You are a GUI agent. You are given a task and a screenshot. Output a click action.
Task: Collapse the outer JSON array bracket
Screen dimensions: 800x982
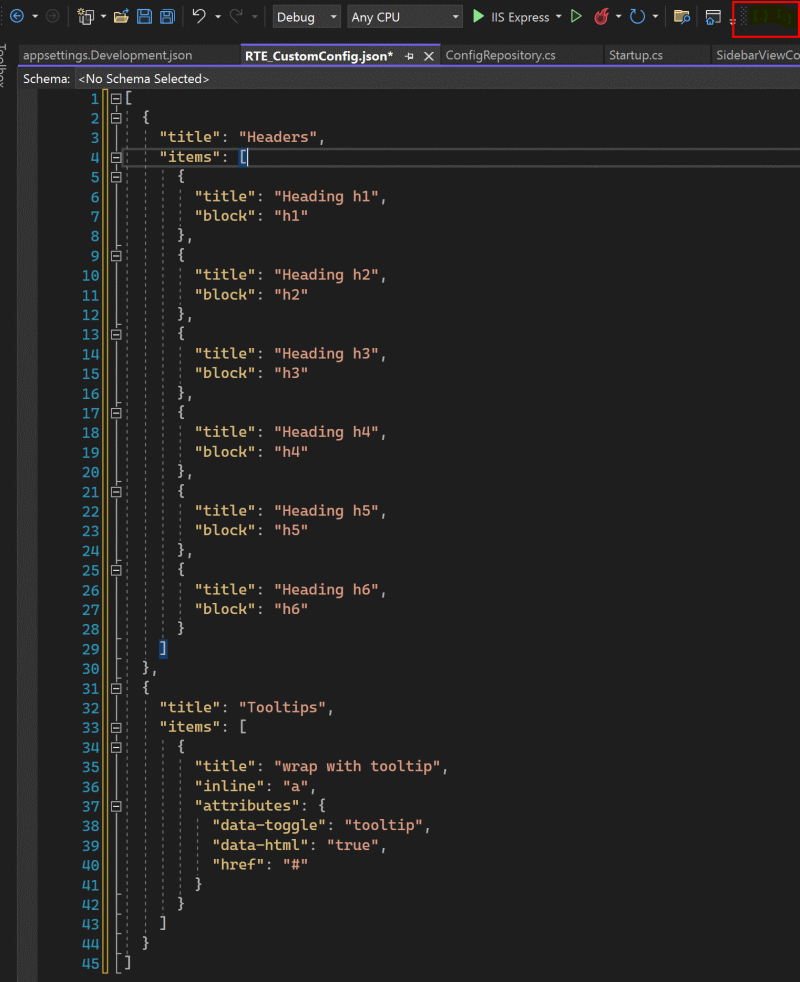coord(115,98)
